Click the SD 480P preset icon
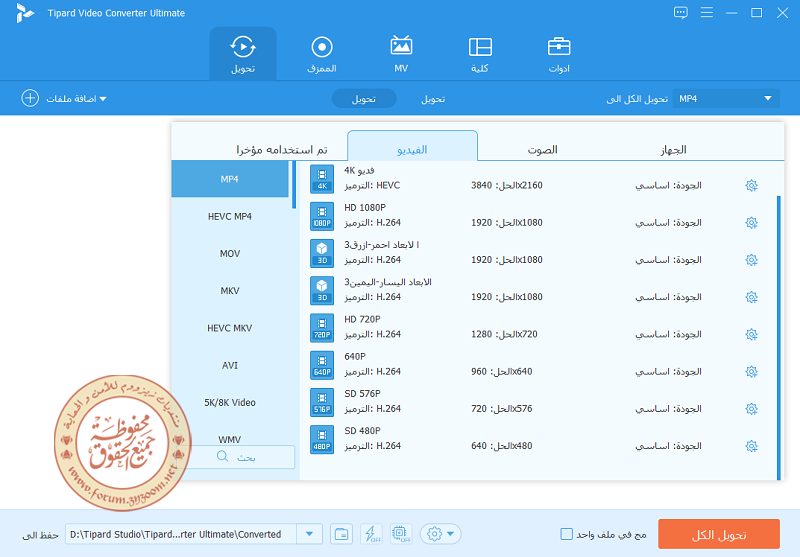Viewport: 800px width, 557px height. 322,440
